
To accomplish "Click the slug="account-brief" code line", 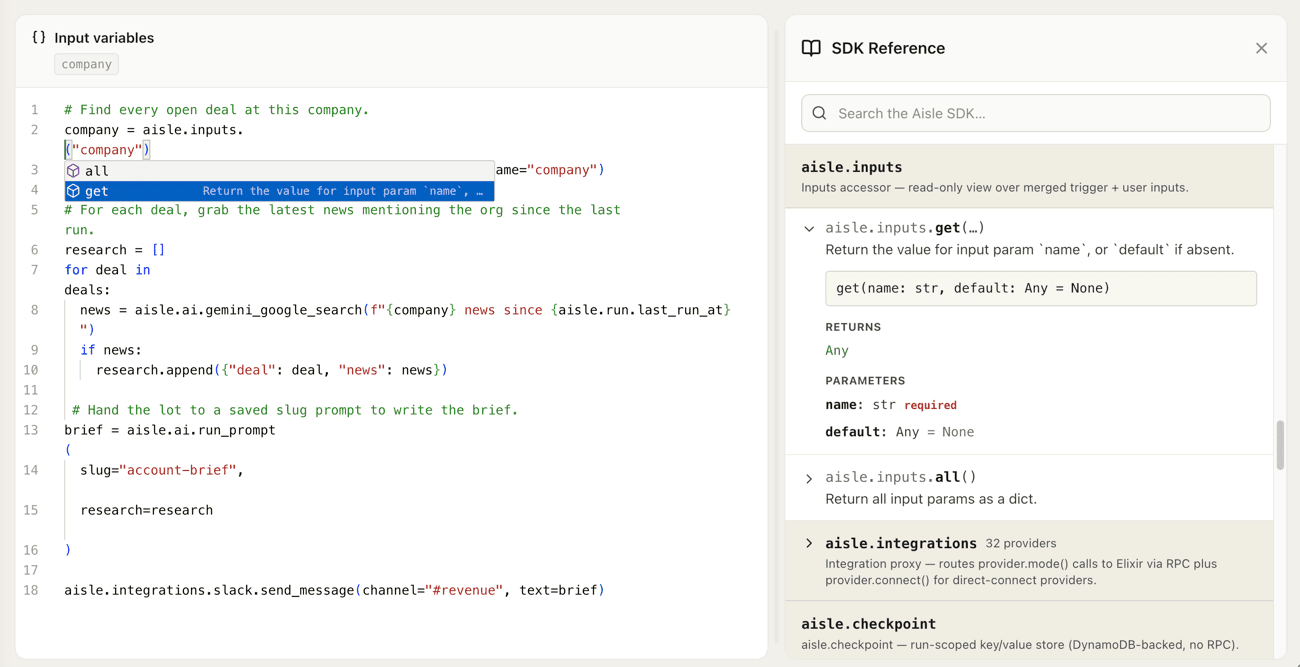I will tap(162, 470).
